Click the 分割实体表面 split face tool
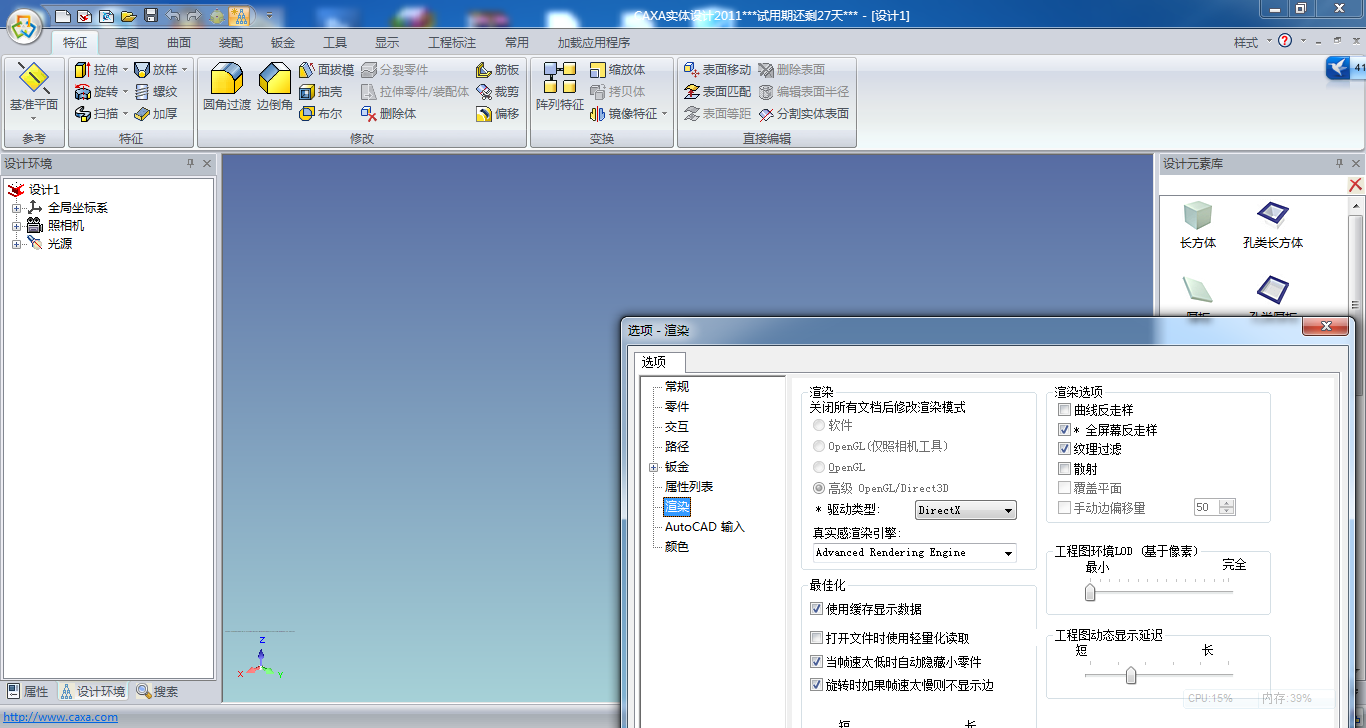Viewport: 1366px width, 728px height. click(804, 114)
